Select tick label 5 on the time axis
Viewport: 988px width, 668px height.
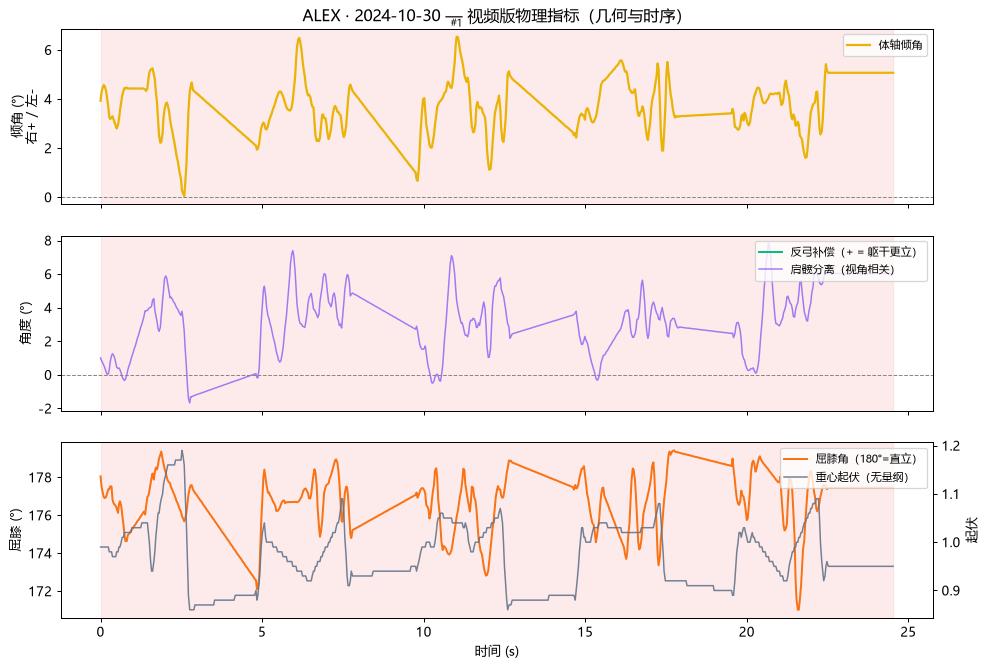[262, 631]
